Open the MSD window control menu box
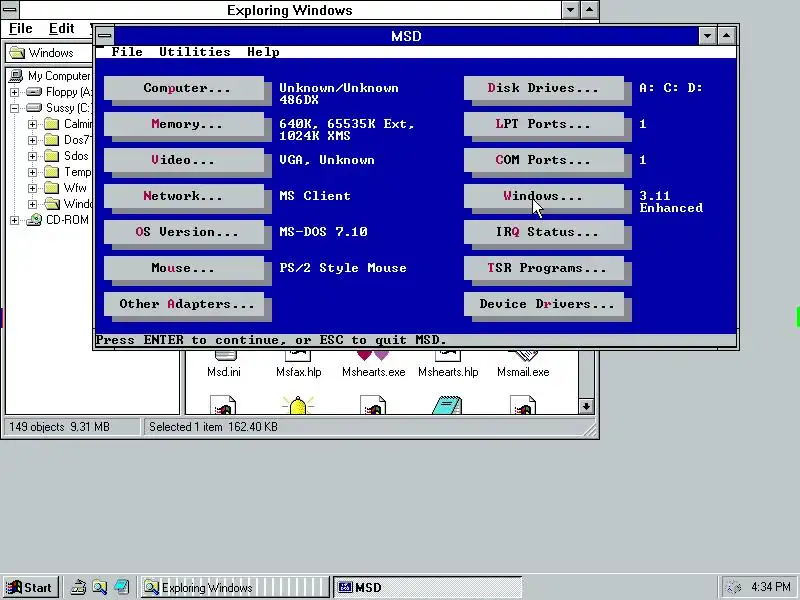 (105, 36)
